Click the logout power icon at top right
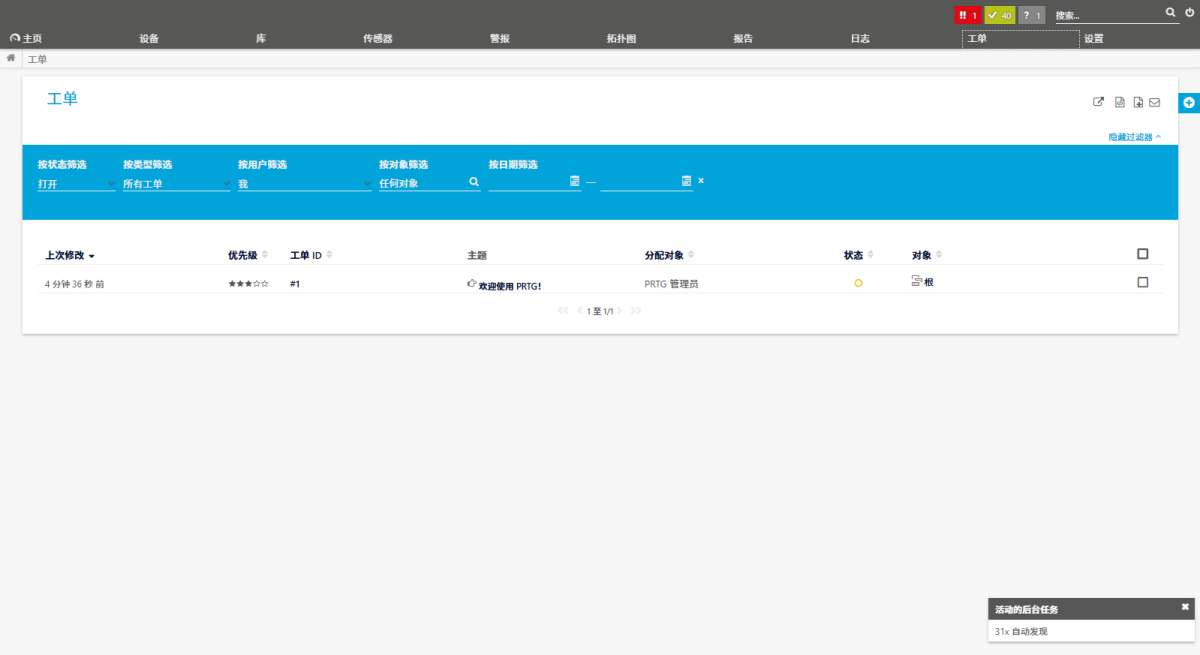 coord(1191,14)
